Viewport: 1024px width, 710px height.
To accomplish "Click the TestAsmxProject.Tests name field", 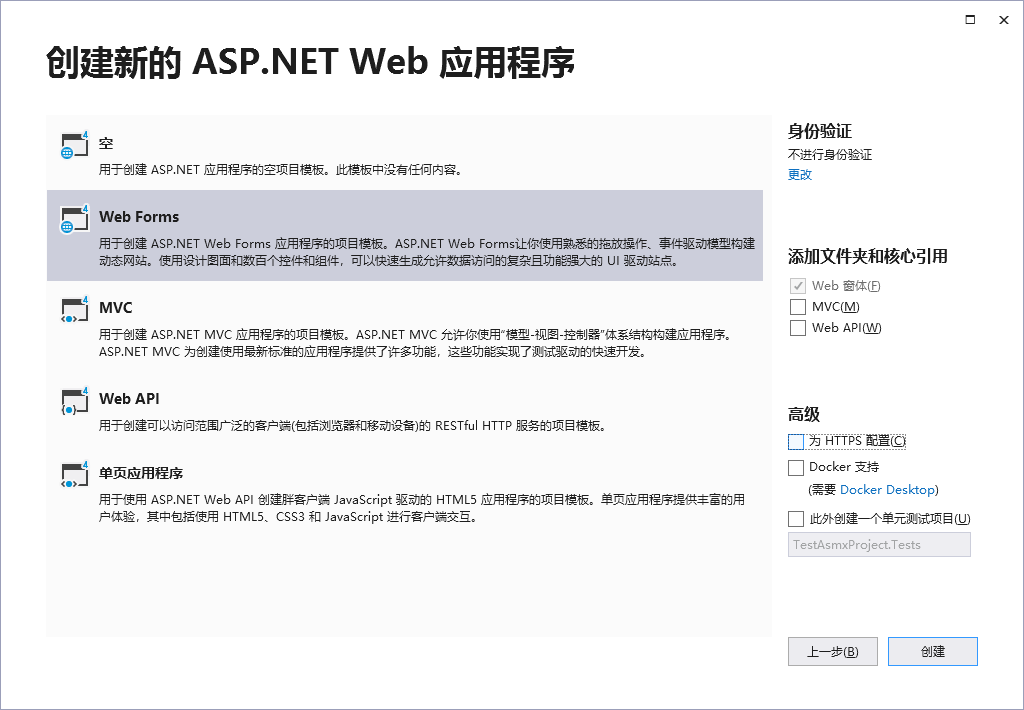I will [879, 545].
